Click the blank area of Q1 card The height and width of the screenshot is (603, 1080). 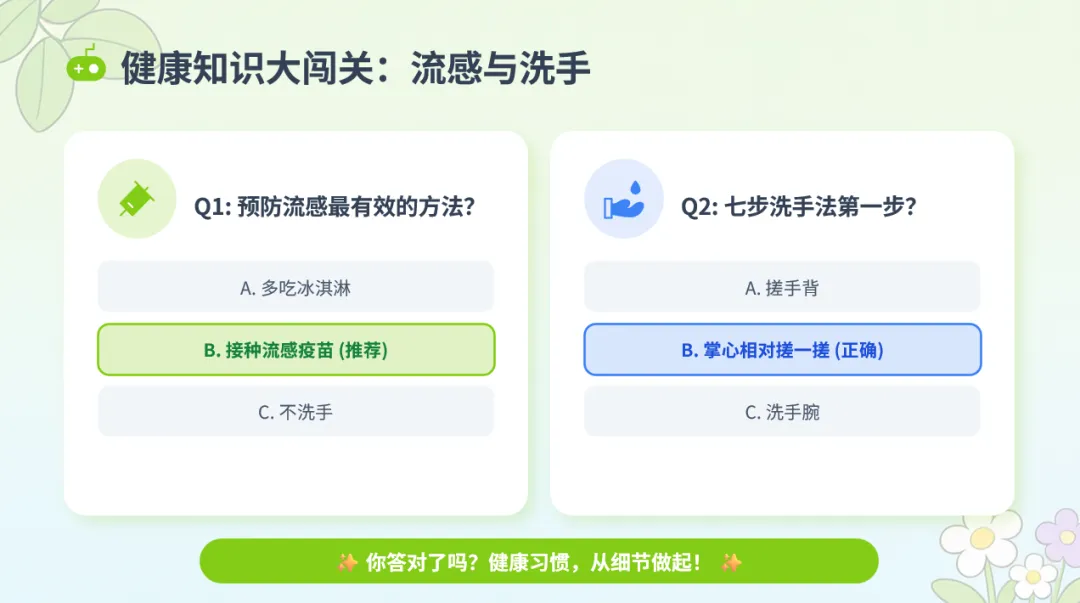(x=295, y=476)
